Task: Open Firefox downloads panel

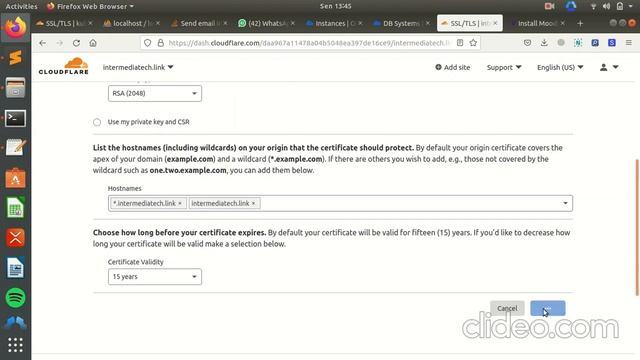Action: click(x=544, y=43)
